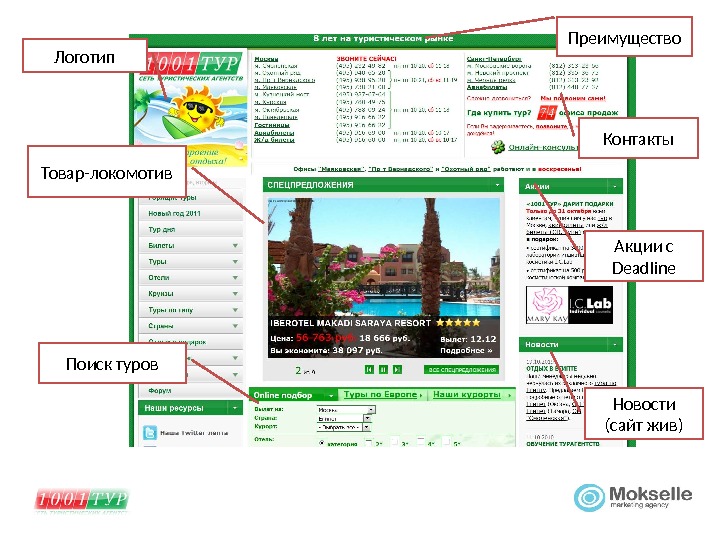
Task: Check the 5* hotel checkbox
Action: 446,442
